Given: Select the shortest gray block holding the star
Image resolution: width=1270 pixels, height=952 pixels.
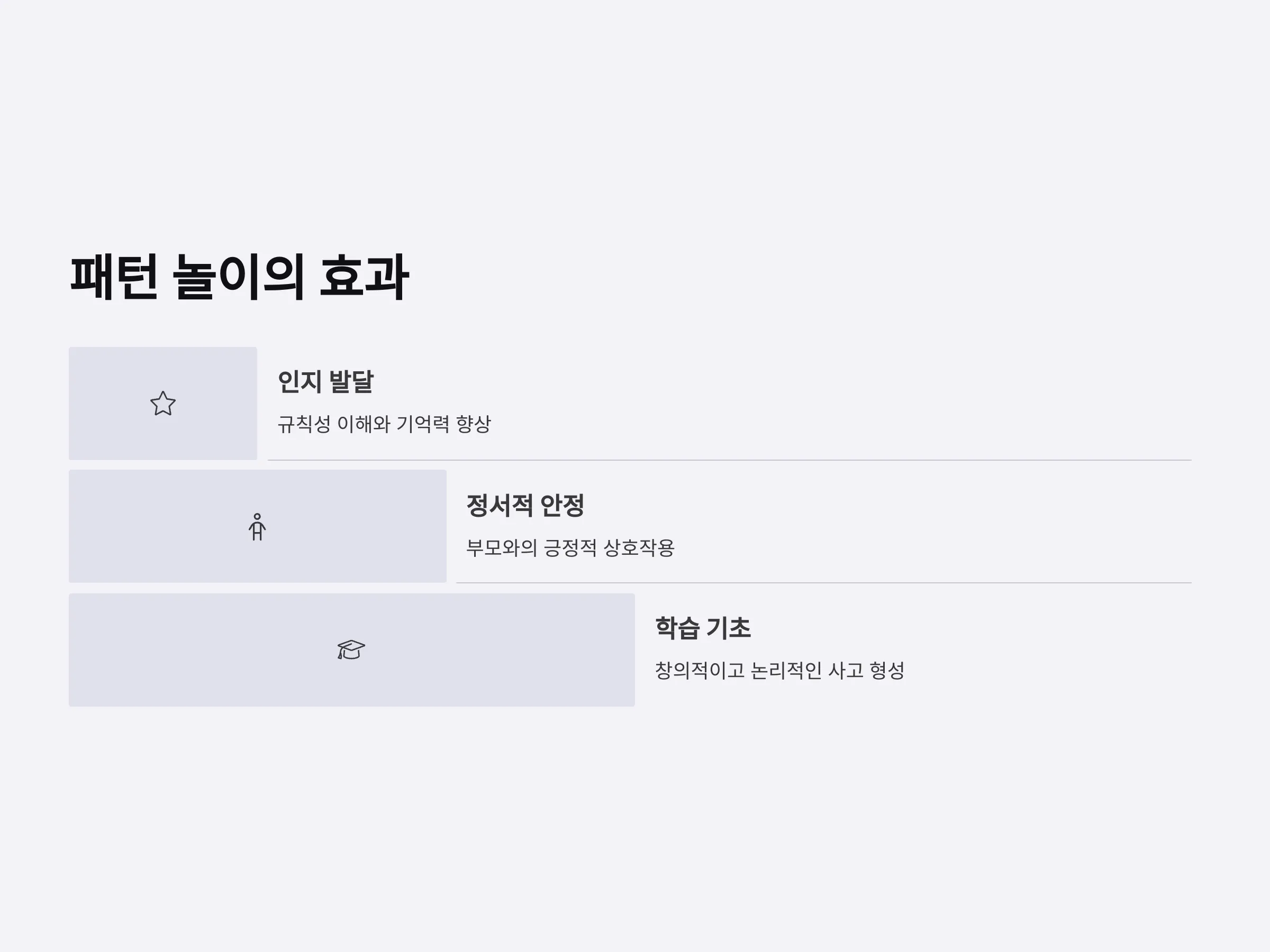Looking at the screenshot, I should (x=163, y=404).
